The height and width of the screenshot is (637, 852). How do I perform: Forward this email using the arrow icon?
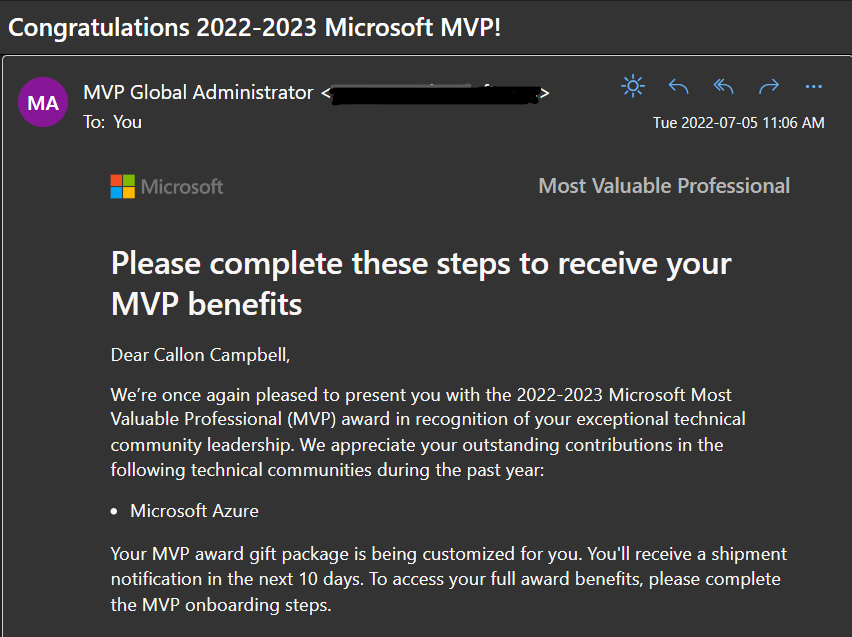[x=769, y=87]
